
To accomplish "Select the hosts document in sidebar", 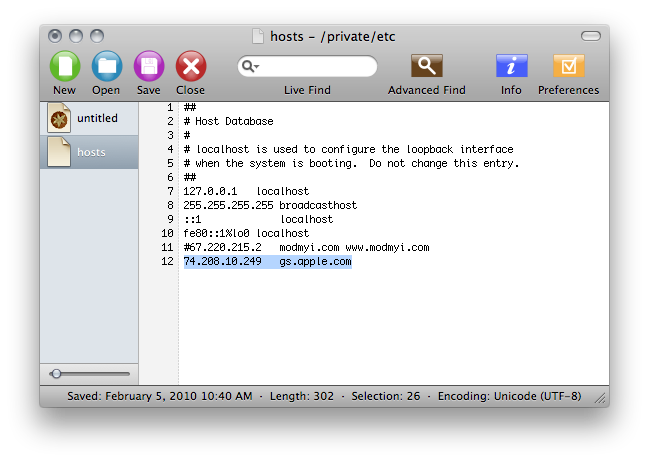I will click(89, 152).
